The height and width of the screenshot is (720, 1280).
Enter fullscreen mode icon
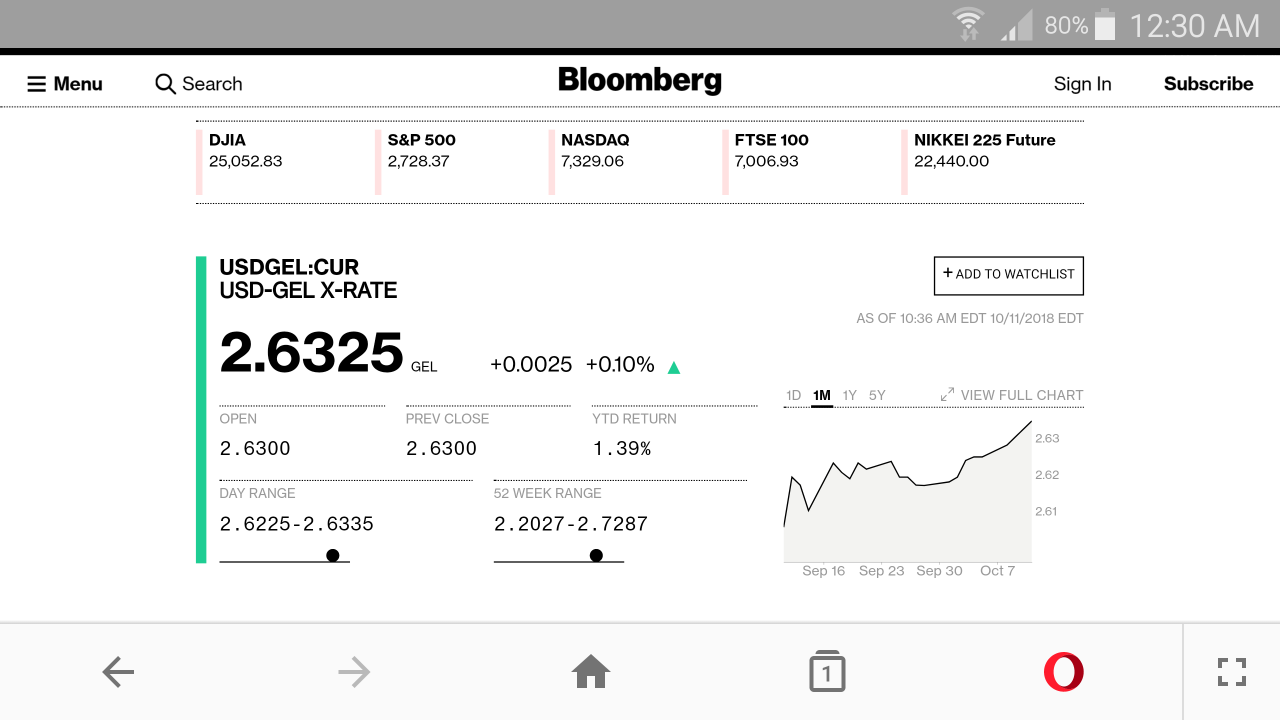1232,672
